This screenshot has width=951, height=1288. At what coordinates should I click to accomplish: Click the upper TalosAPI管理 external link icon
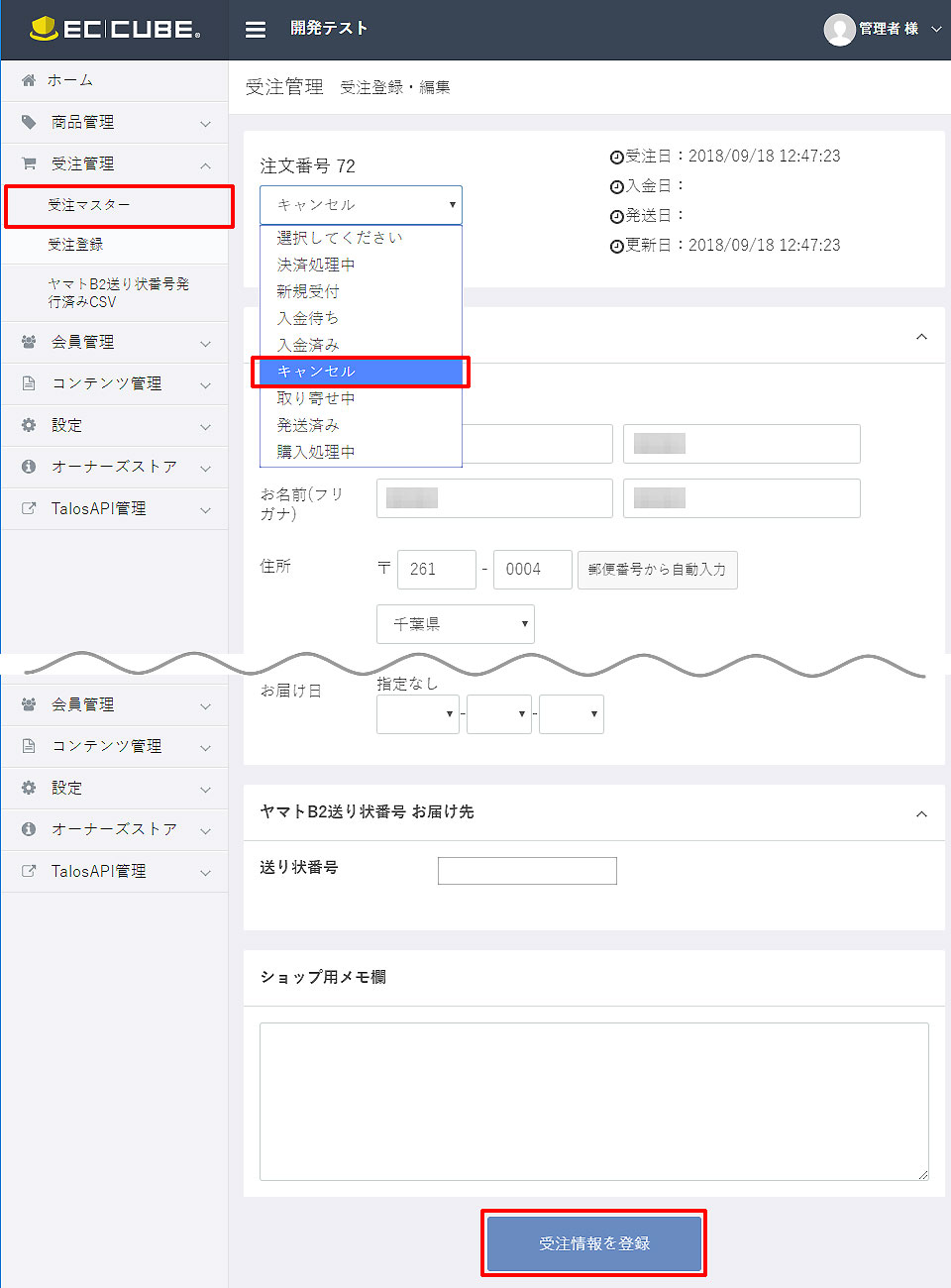pyautogui.click(x=29, y=508)
